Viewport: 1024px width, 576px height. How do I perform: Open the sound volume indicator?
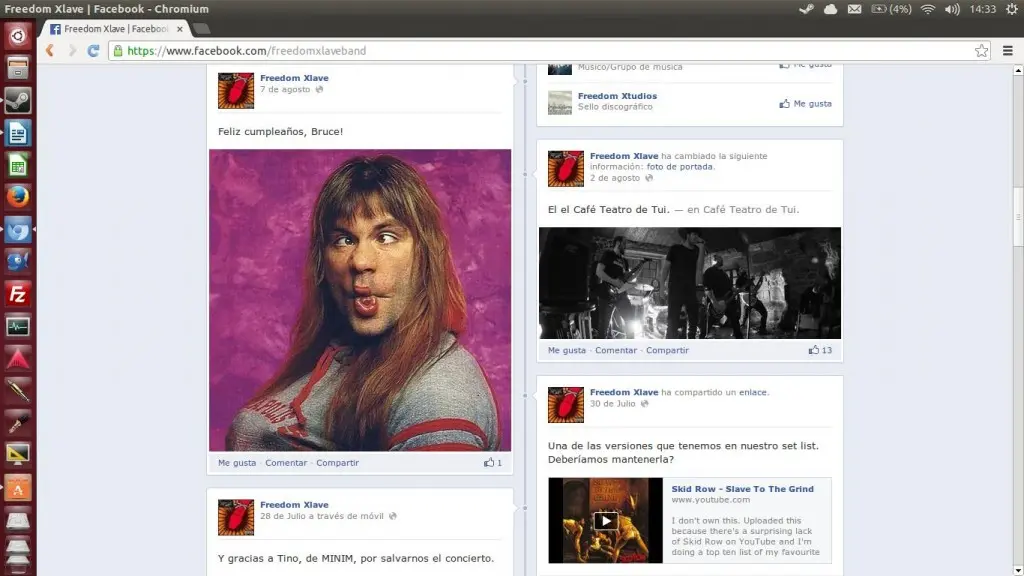[952, 9]
